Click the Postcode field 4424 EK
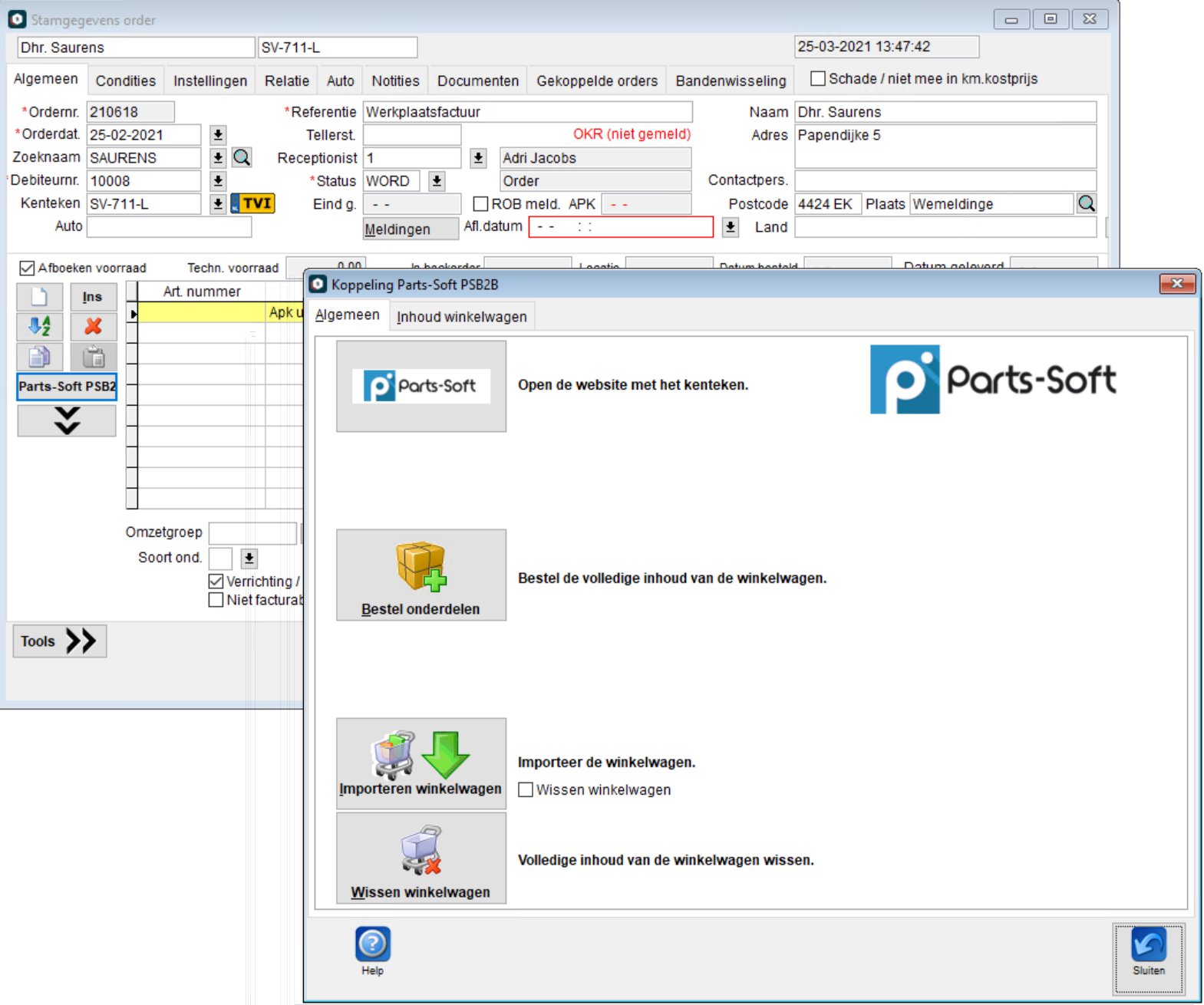Viewport: 1204px width, 1005px height. [x=828, y=204]
